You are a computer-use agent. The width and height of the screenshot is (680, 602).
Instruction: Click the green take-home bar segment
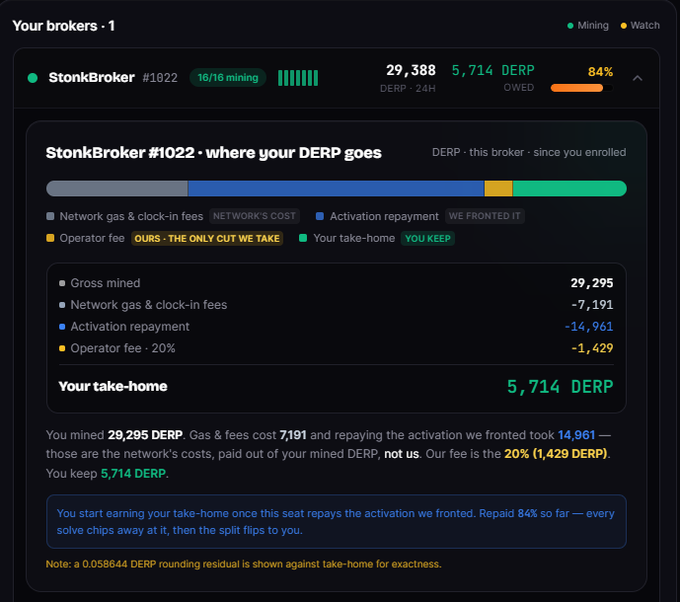[x=569, y=189]
